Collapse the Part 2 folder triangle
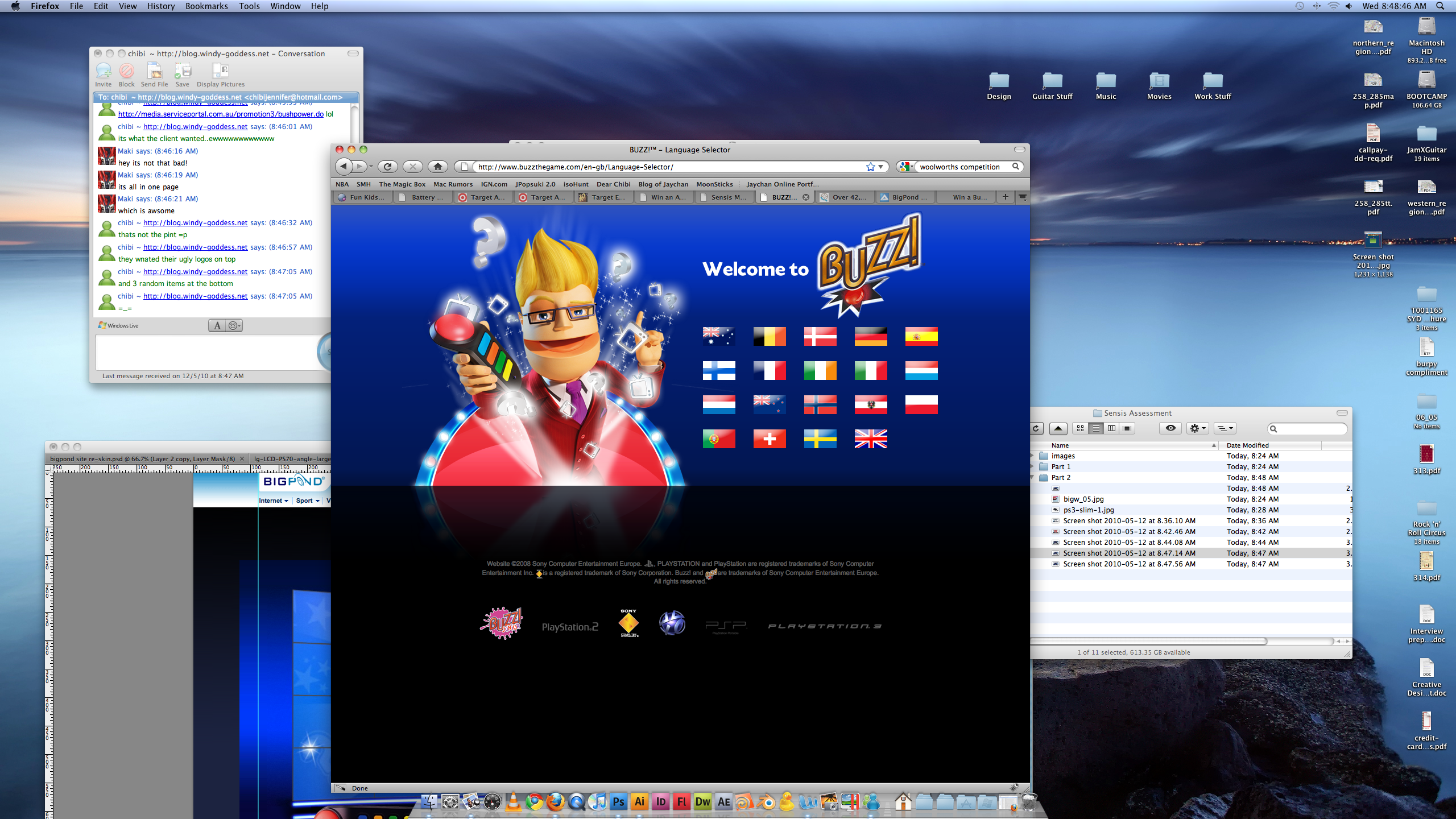 pos(1033,478)
